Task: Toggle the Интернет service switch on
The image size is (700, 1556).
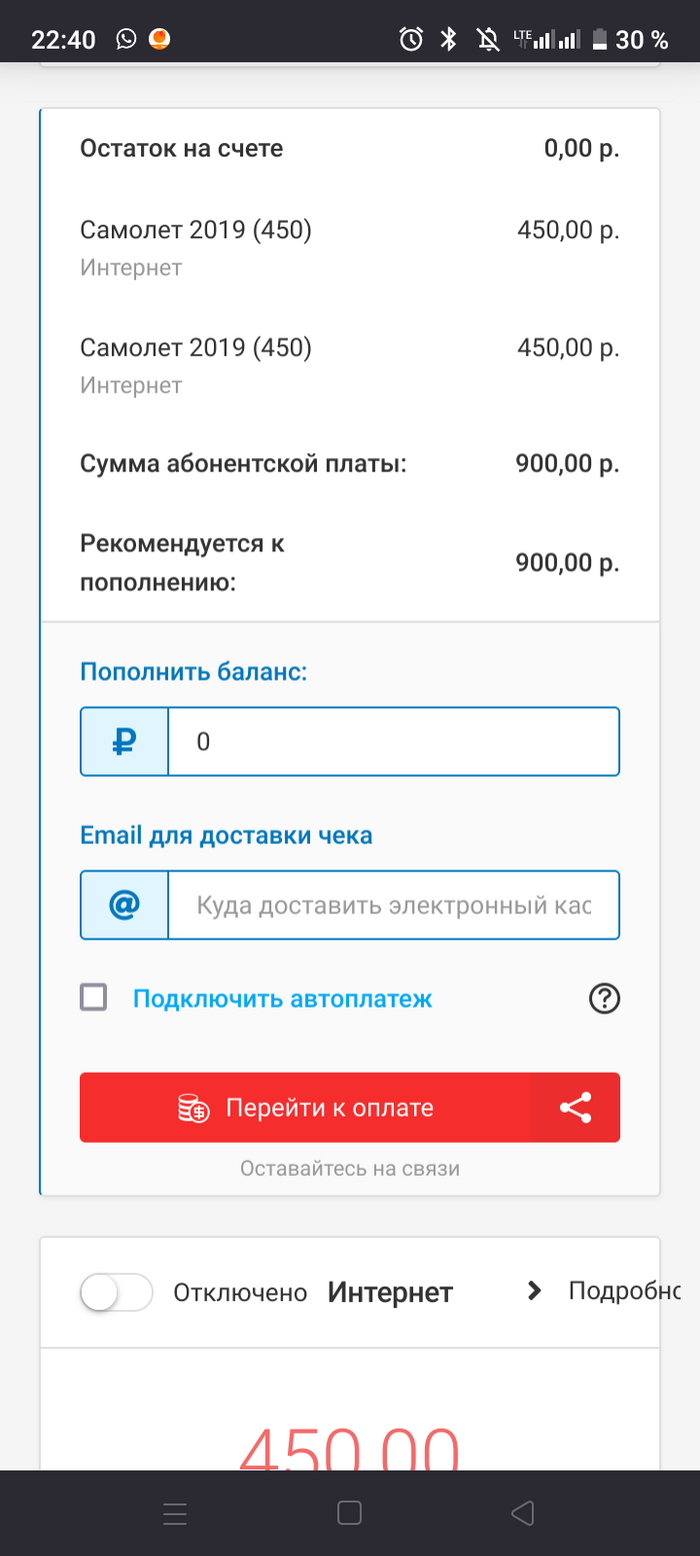Action: point(116,1292)
